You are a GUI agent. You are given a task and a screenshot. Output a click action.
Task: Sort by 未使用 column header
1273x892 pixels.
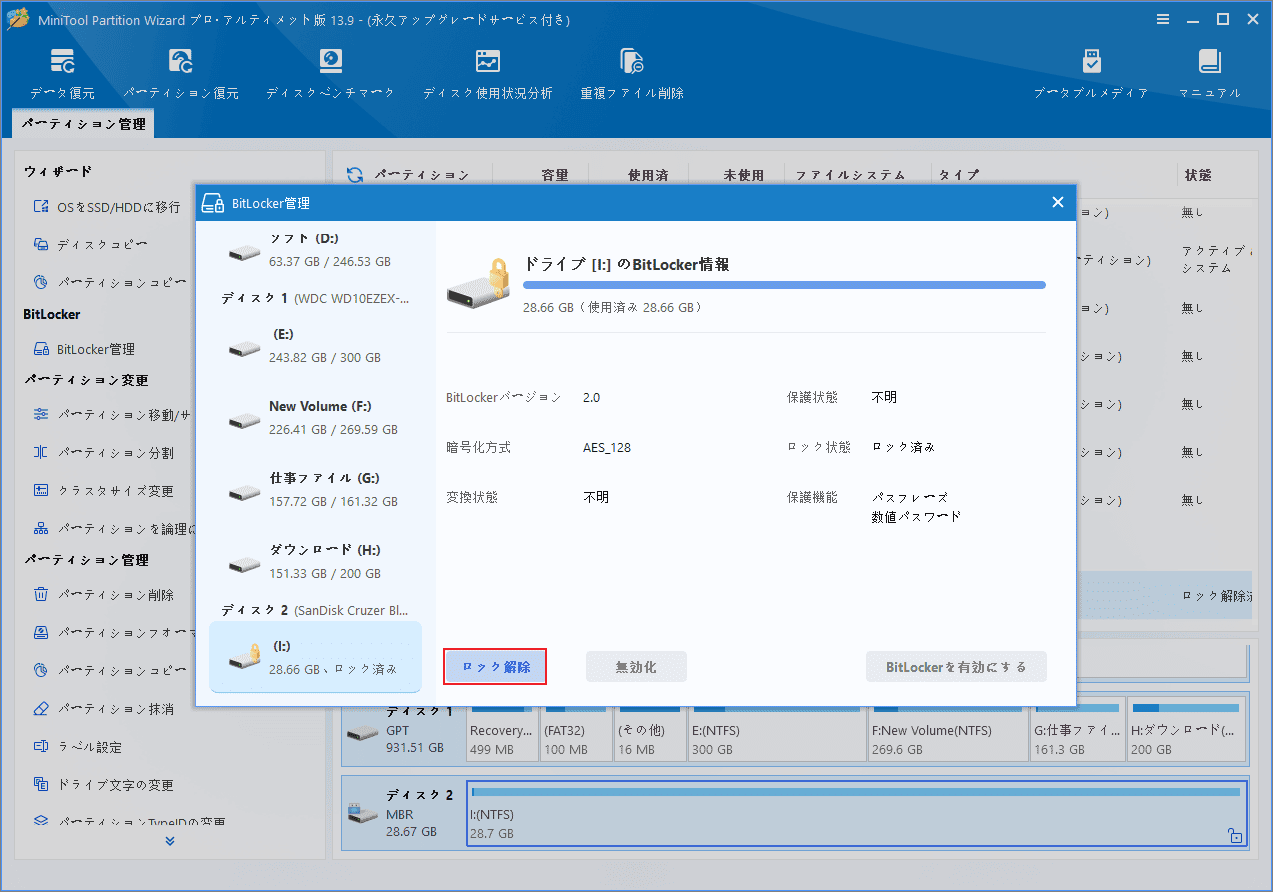[744, 175]
